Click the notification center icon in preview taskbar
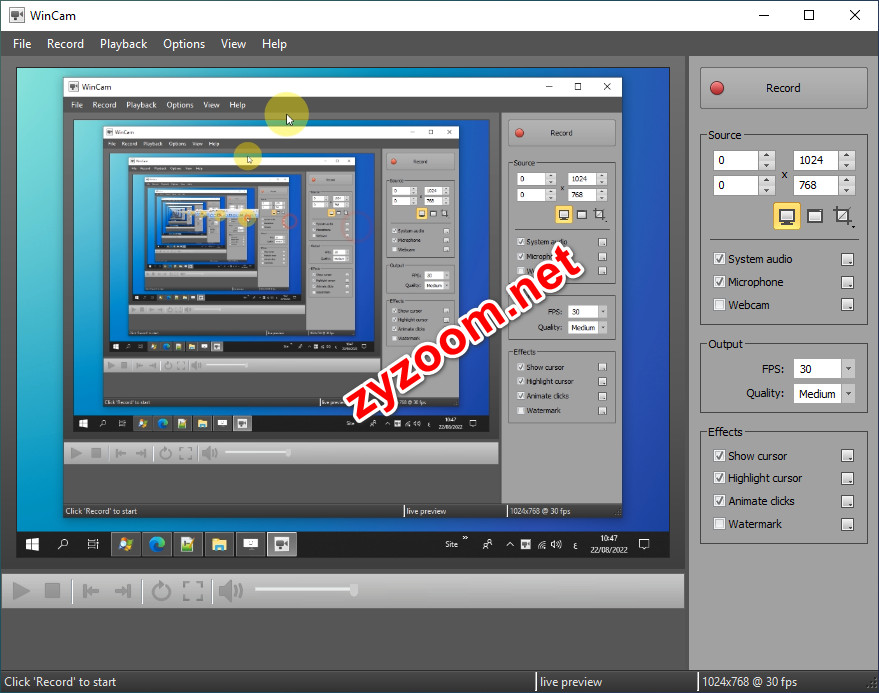The image size is (879, 693). pos(644,544)
